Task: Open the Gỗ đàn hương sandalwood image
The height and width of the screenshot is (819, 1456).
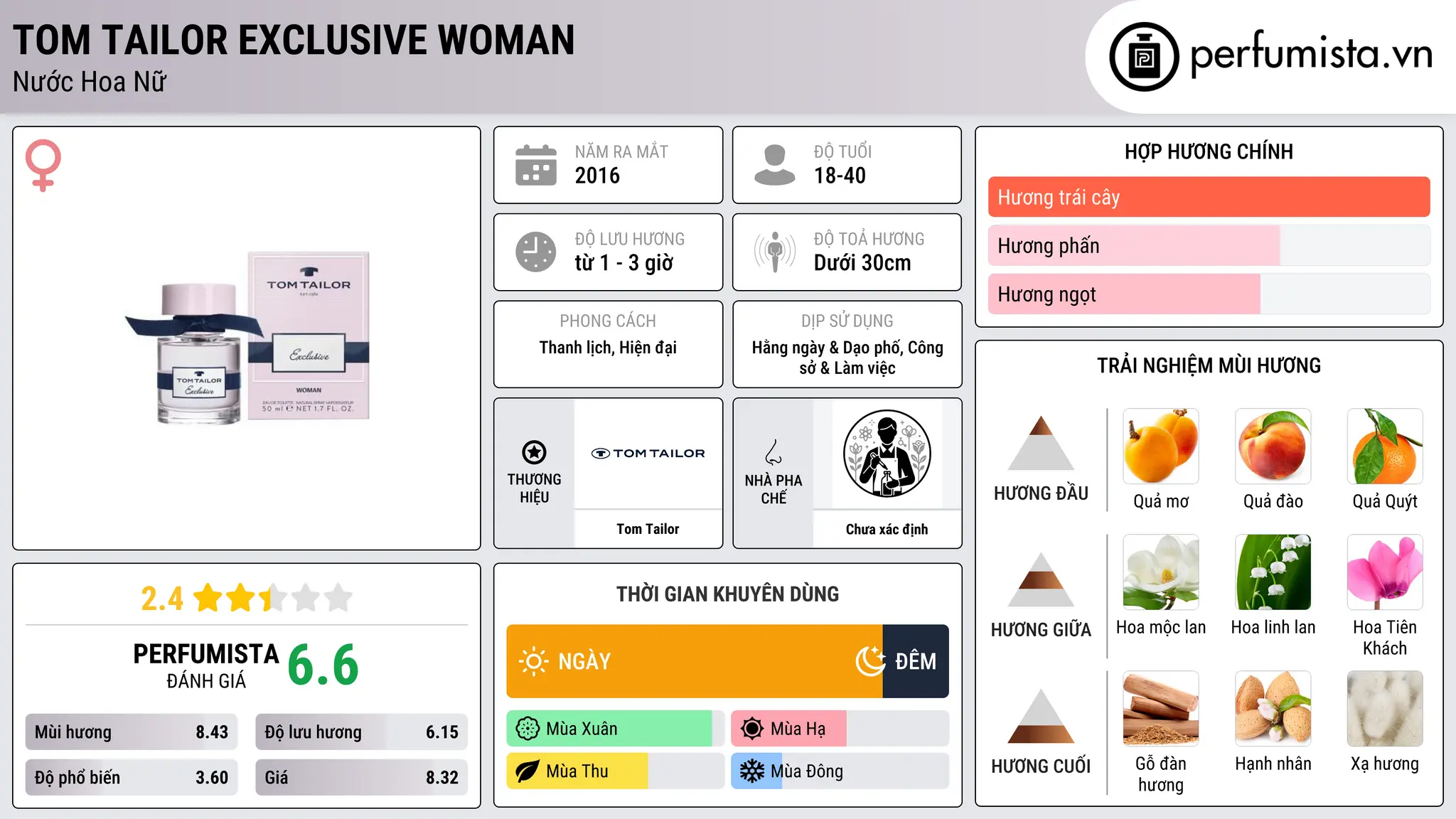Action: [x=1161, y=709]
